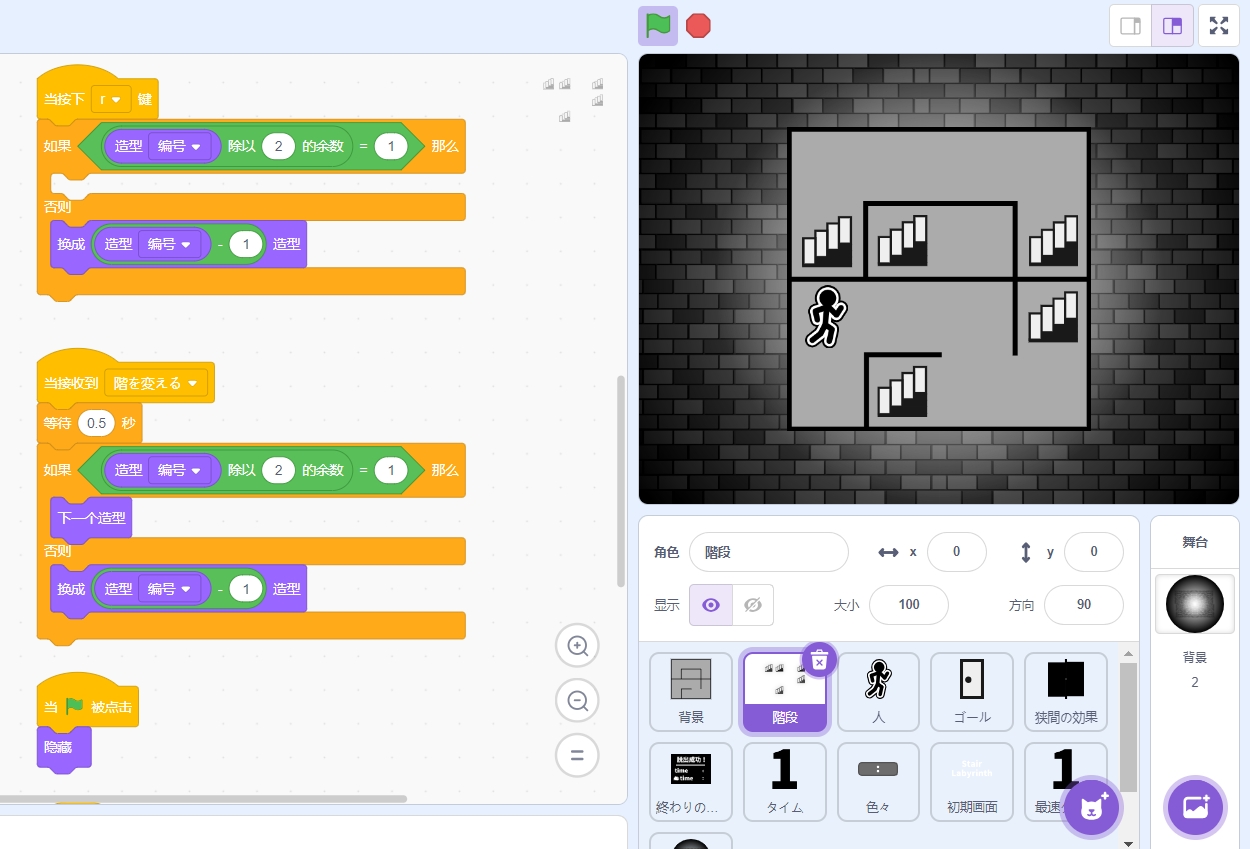The image size is (1250, 849).
Task: Open 编号 dropdown in the r-key script condition
Action: pyautogui.click(x=180, y=146)
